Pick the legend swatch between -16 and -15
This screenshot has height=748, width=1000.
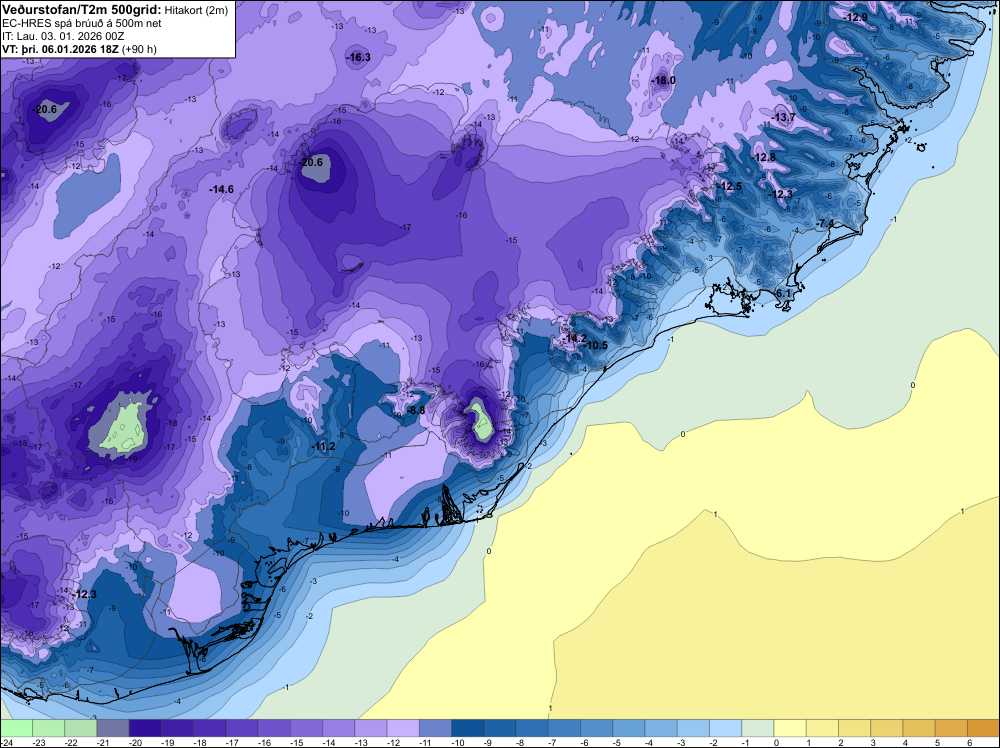[274, 728]
